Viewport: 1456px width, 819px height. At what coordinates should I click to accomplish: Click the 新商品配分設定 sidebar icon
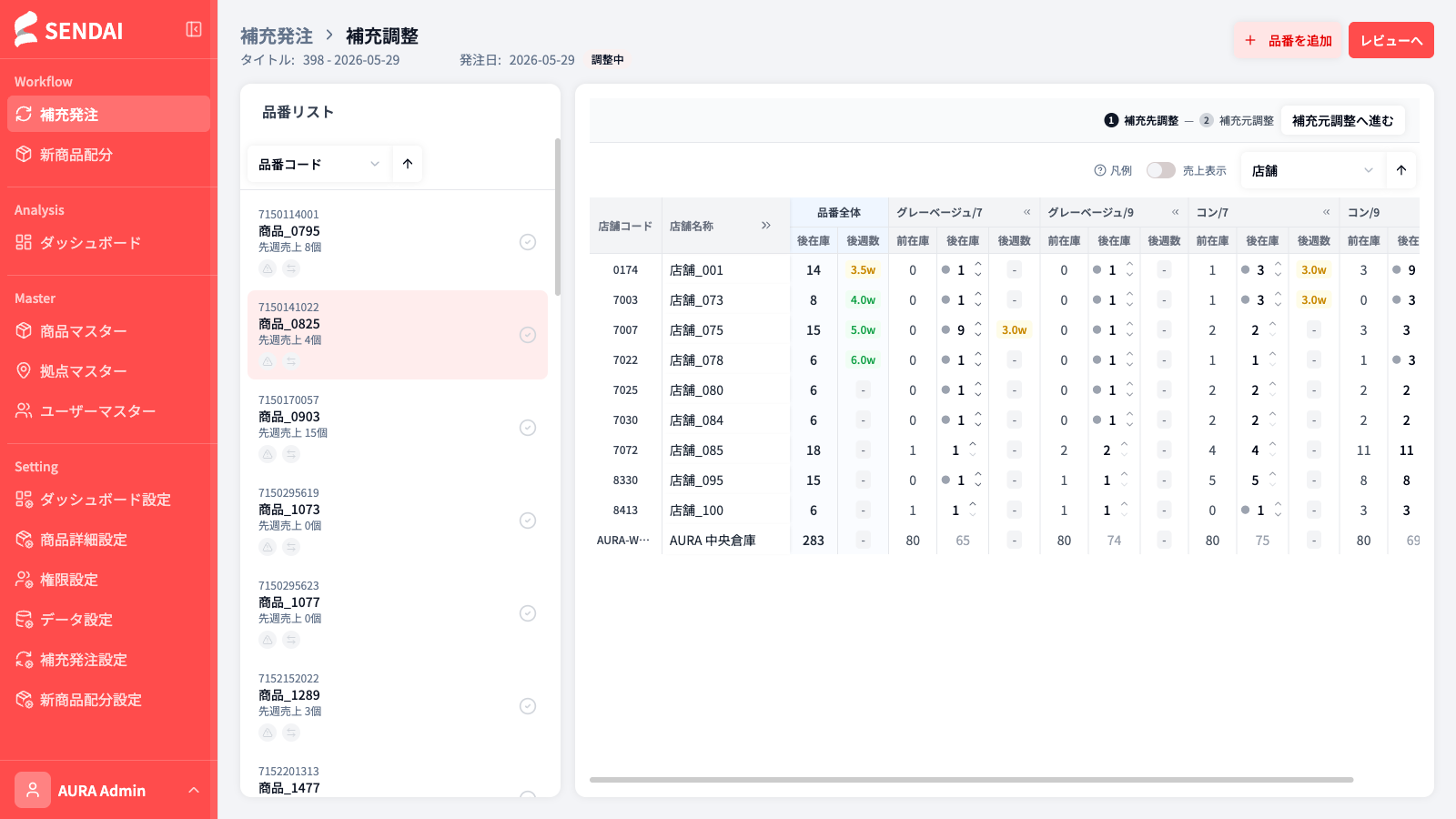(24, 699)
